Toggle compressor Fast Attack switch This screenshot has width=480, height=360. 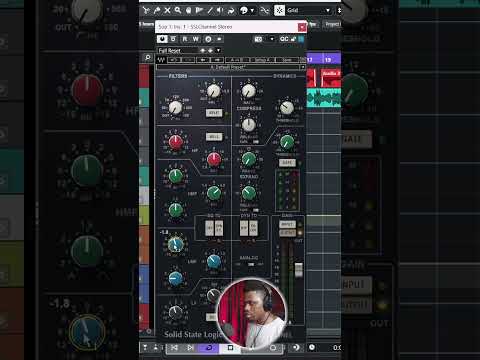coord(255,142)
